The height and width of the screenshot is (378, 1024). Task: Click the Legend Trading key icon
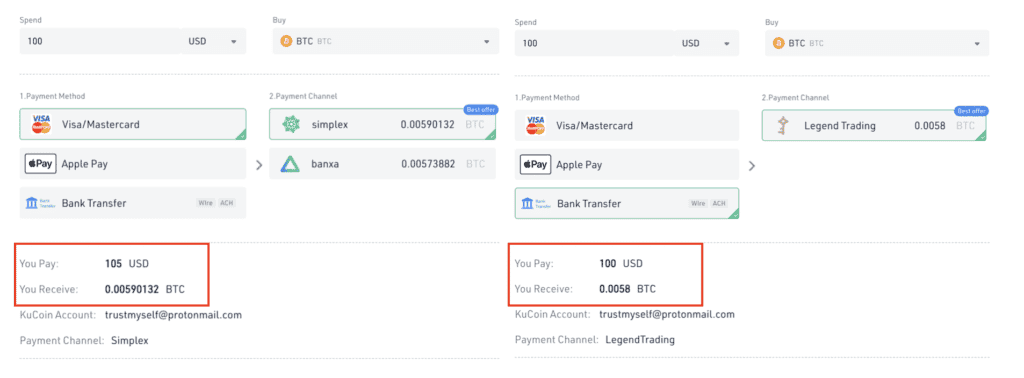(x=784, y=125)
